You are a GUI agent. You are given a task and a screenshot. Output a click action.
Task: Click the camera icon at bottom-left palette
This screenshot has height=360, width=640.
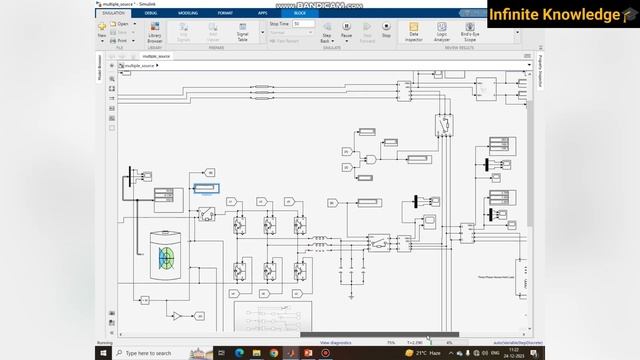(112, 313)
